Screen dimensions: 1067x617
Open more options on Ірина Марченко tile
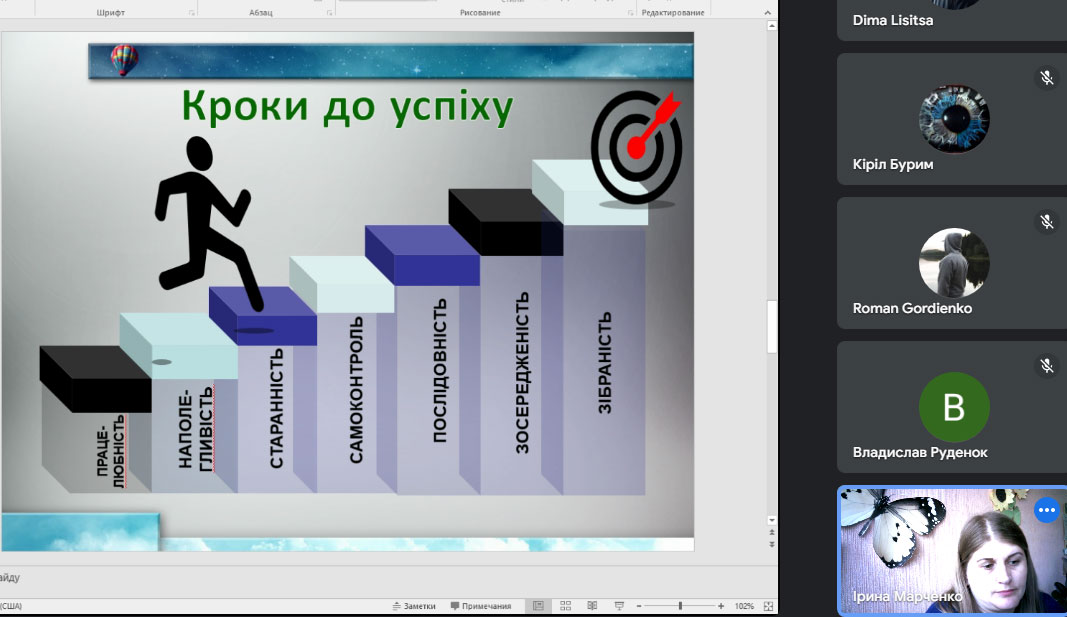1047,510
